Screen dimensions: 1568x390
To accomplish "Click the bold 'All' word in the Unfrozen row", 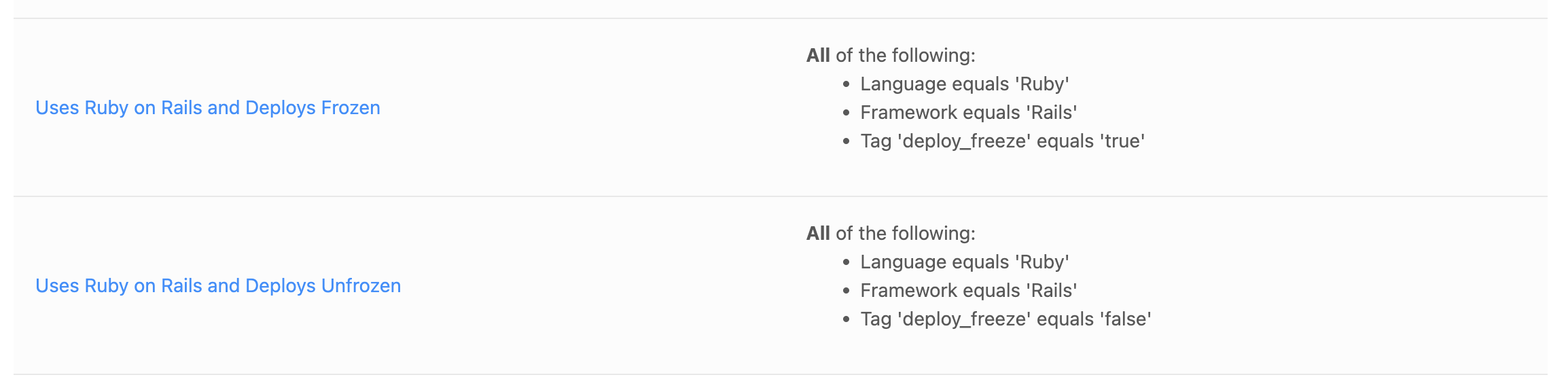I will coord(818,233).
